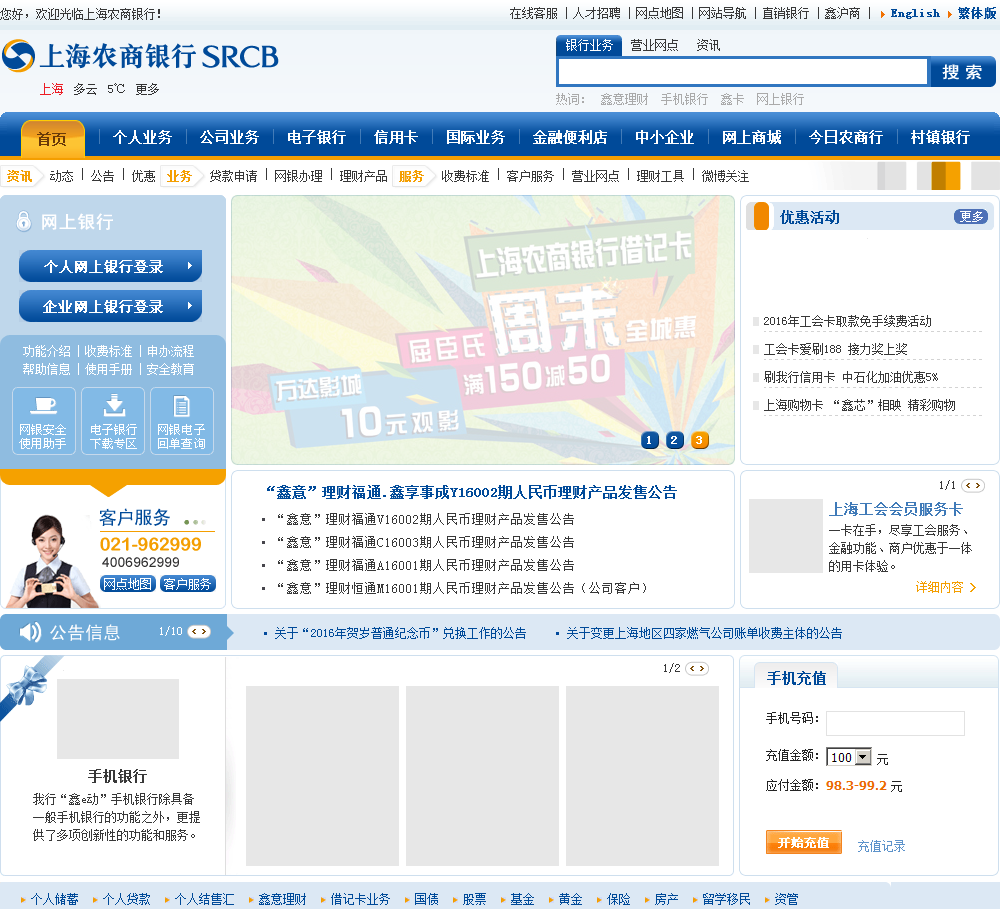1000x909 pixels.
Task: Open 客户服务 button under hotline
Action: pos(188,584)
